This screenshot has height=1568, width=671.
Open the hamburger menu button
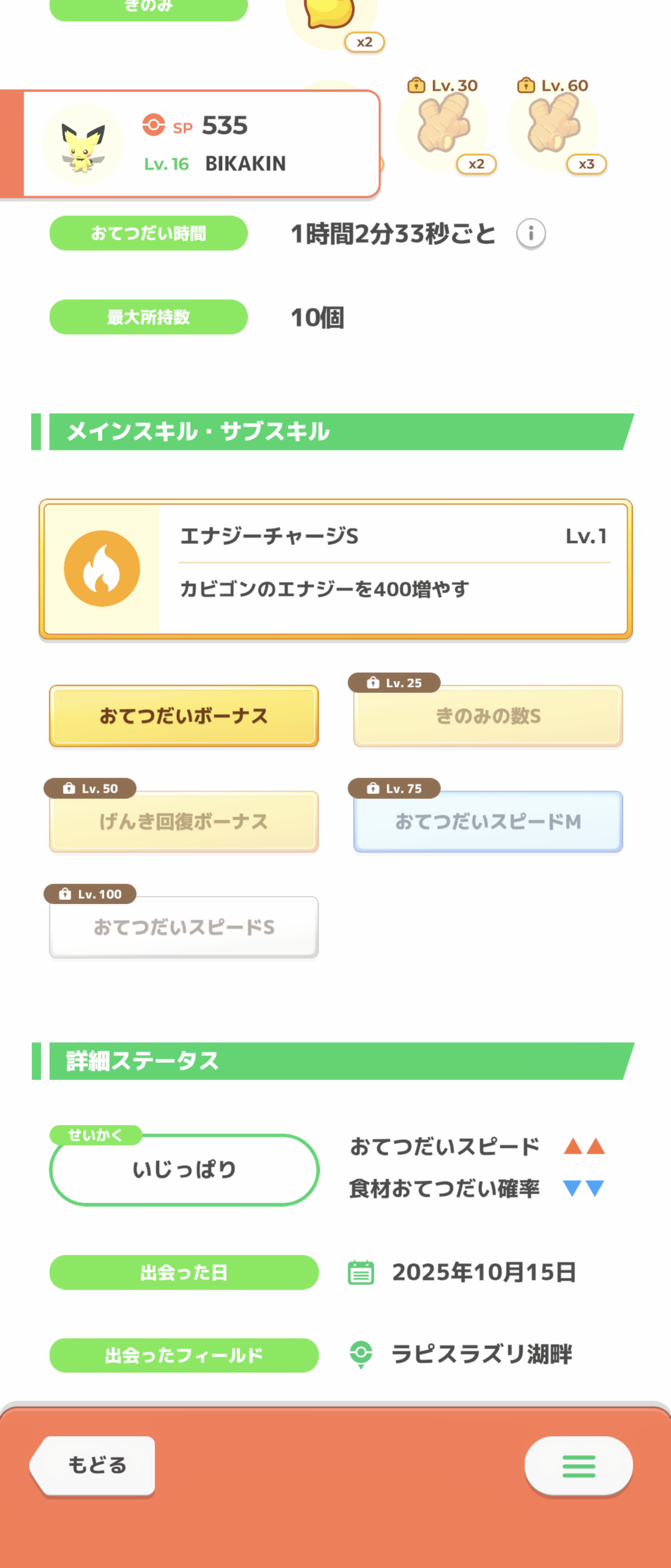pyautogui.click(x=578, y=1466)
